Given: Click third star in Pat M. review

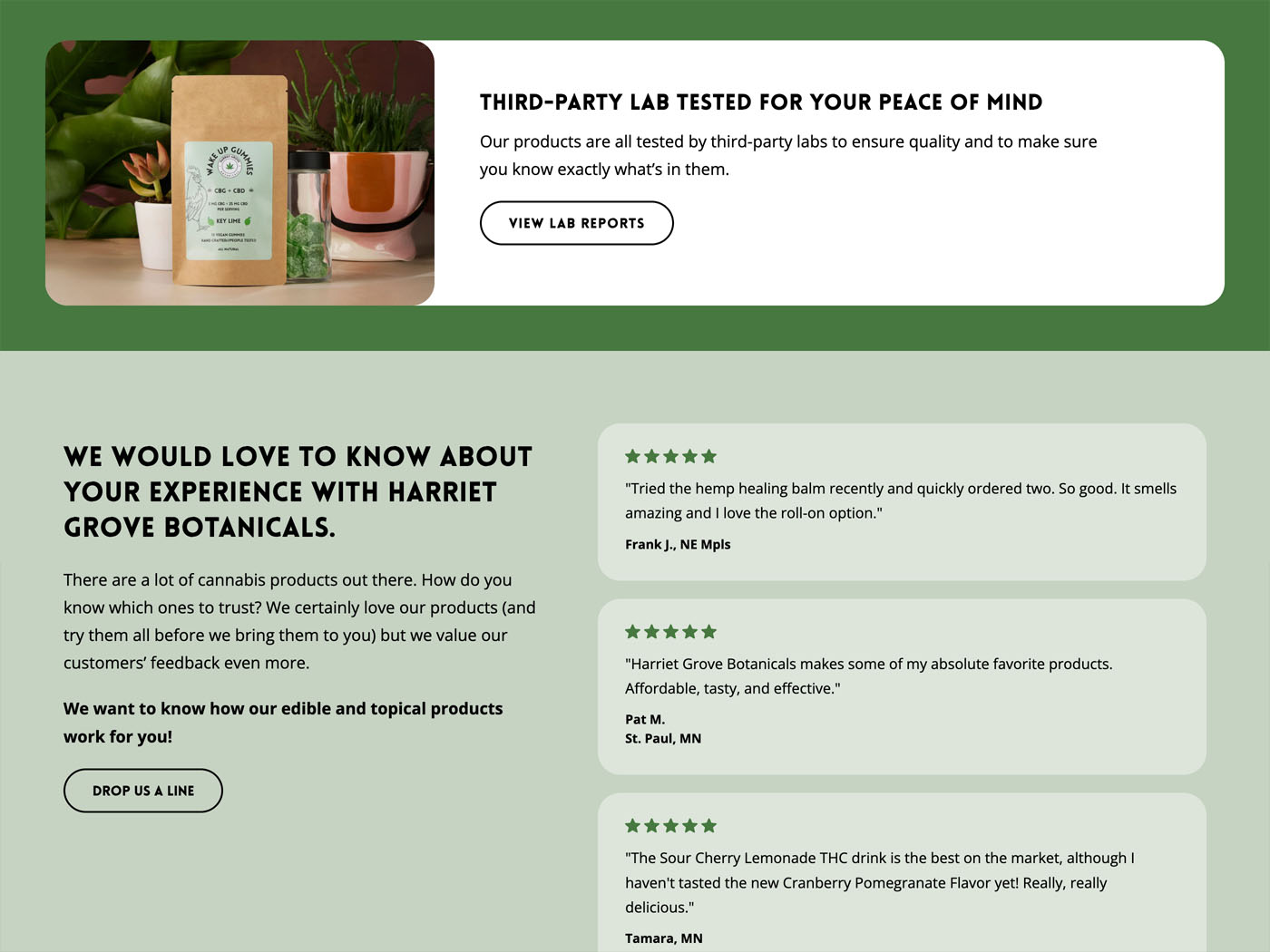Looking at the screenshot, I should point(671,631).
